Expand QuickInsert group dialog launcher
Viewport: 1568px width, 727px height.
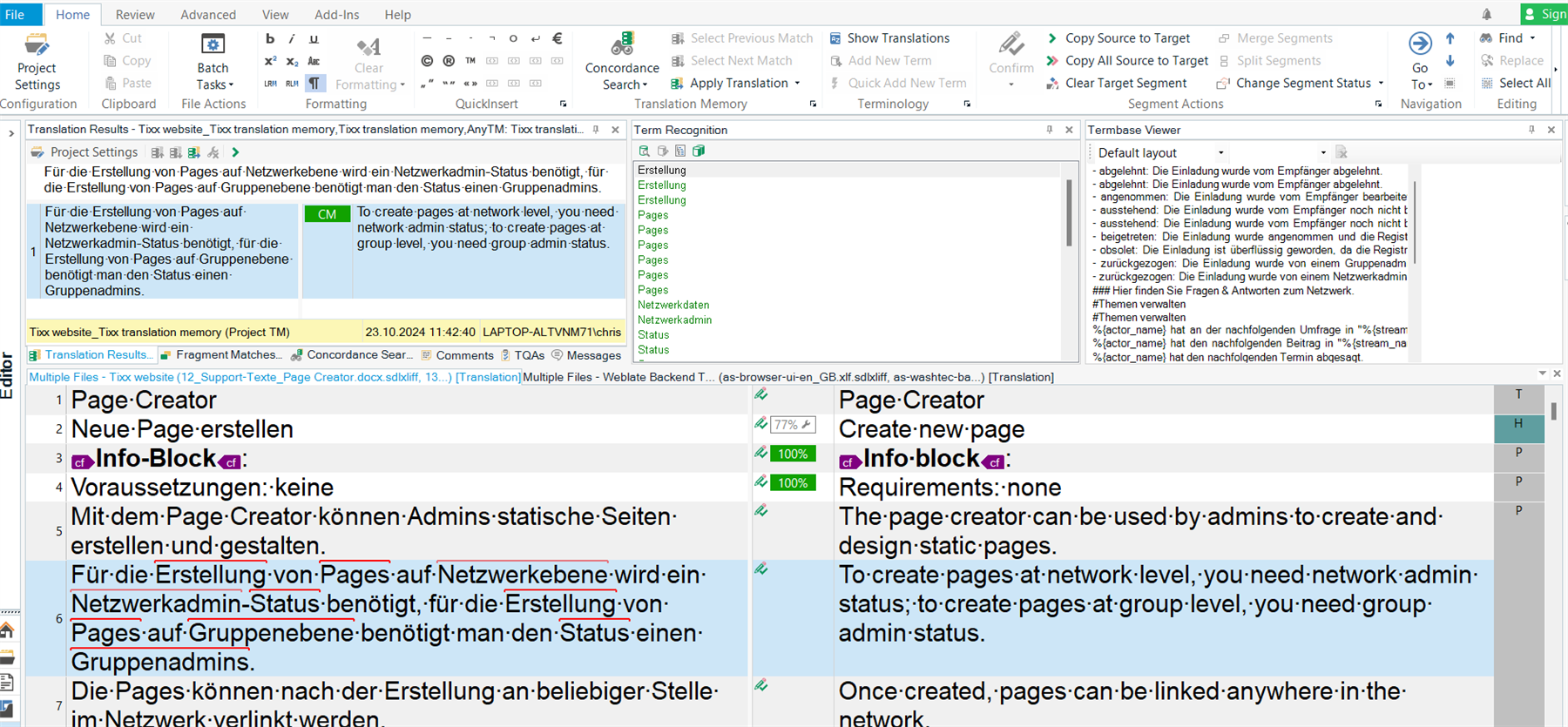[x=563, y=104]
